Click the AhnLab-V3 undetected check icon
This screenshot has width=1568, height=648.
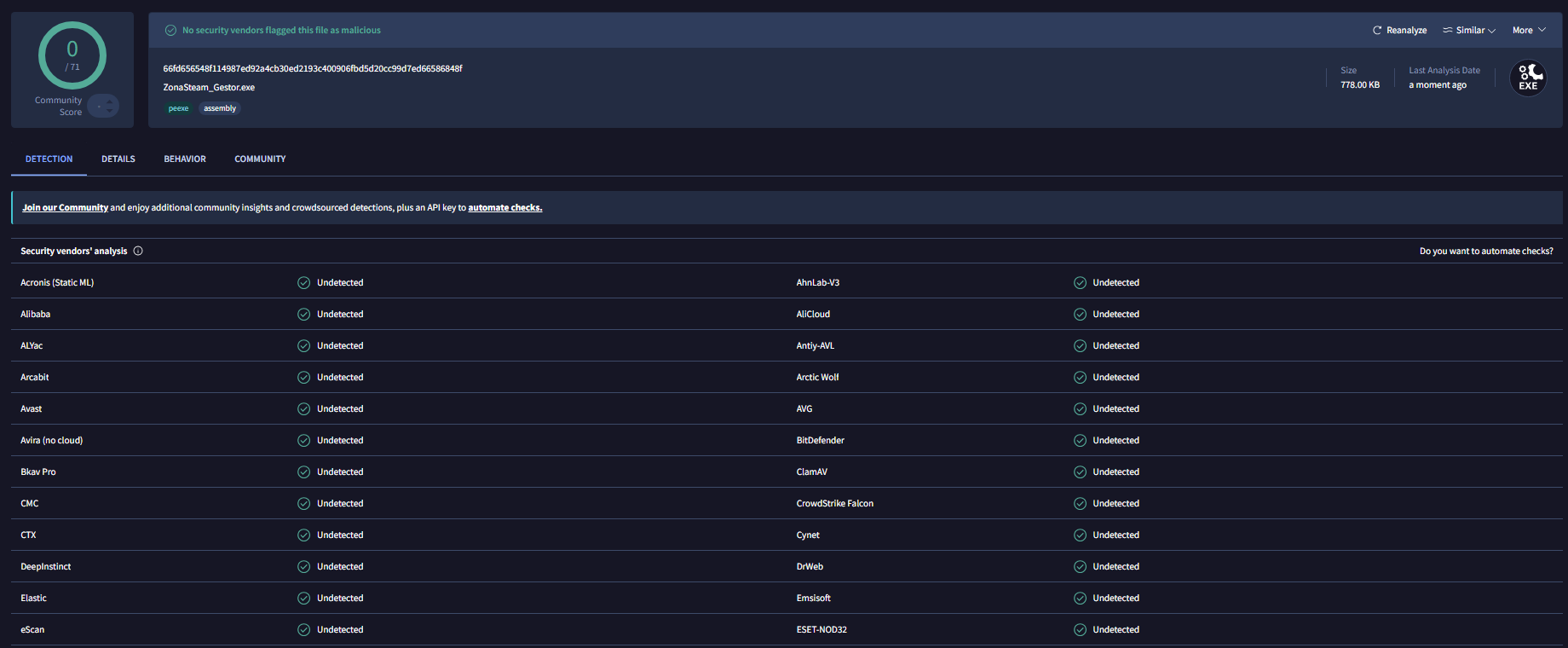click(1080, 283)
